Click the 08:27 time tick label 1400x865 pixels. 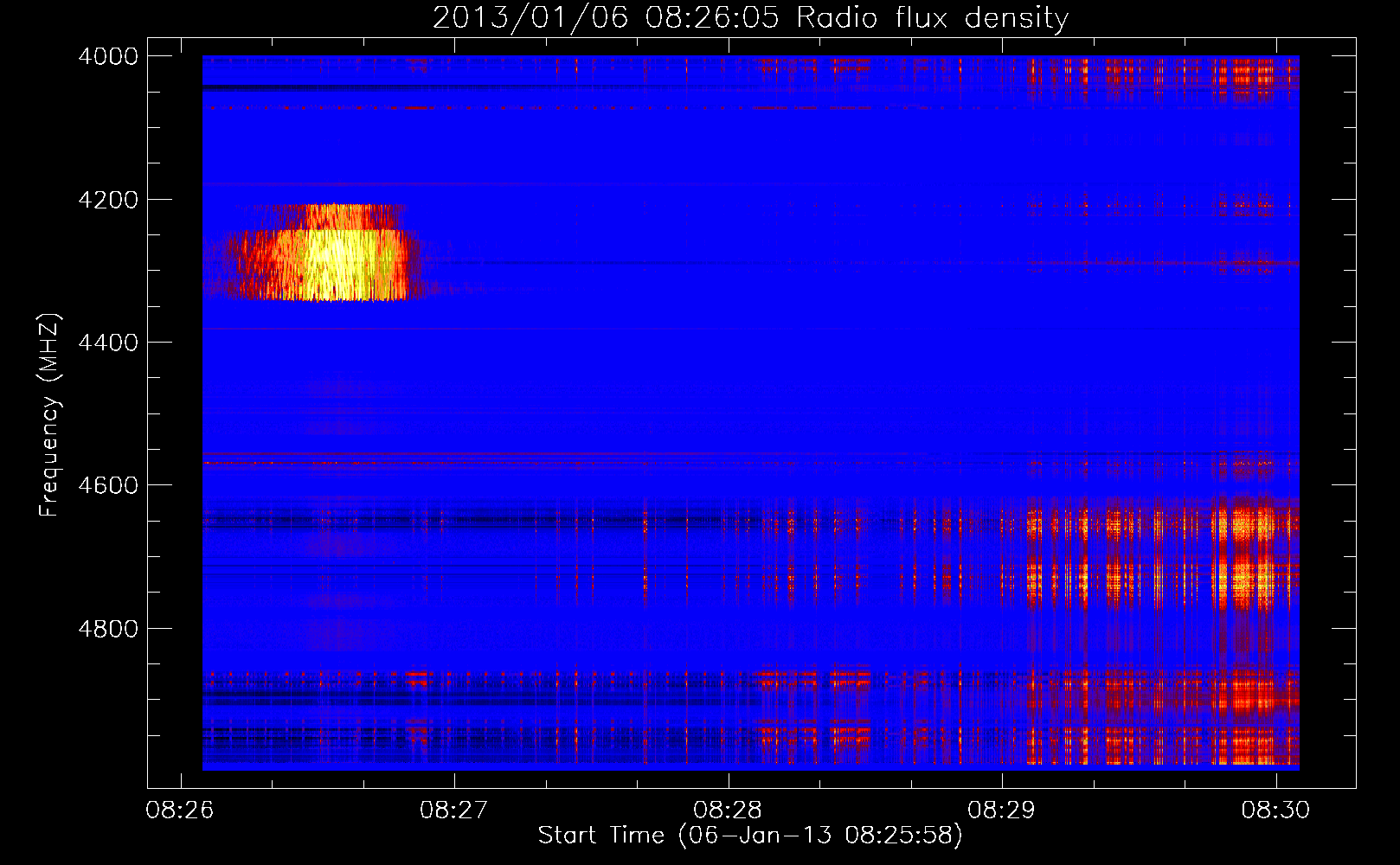click(x=454, y=811)
